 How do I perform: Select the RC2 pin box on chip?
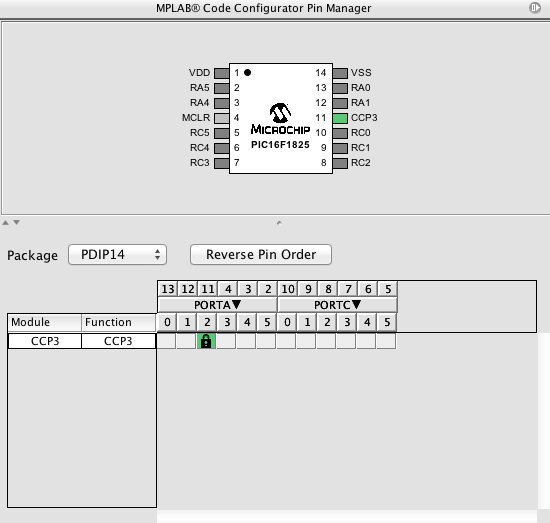tap(340, 163)
